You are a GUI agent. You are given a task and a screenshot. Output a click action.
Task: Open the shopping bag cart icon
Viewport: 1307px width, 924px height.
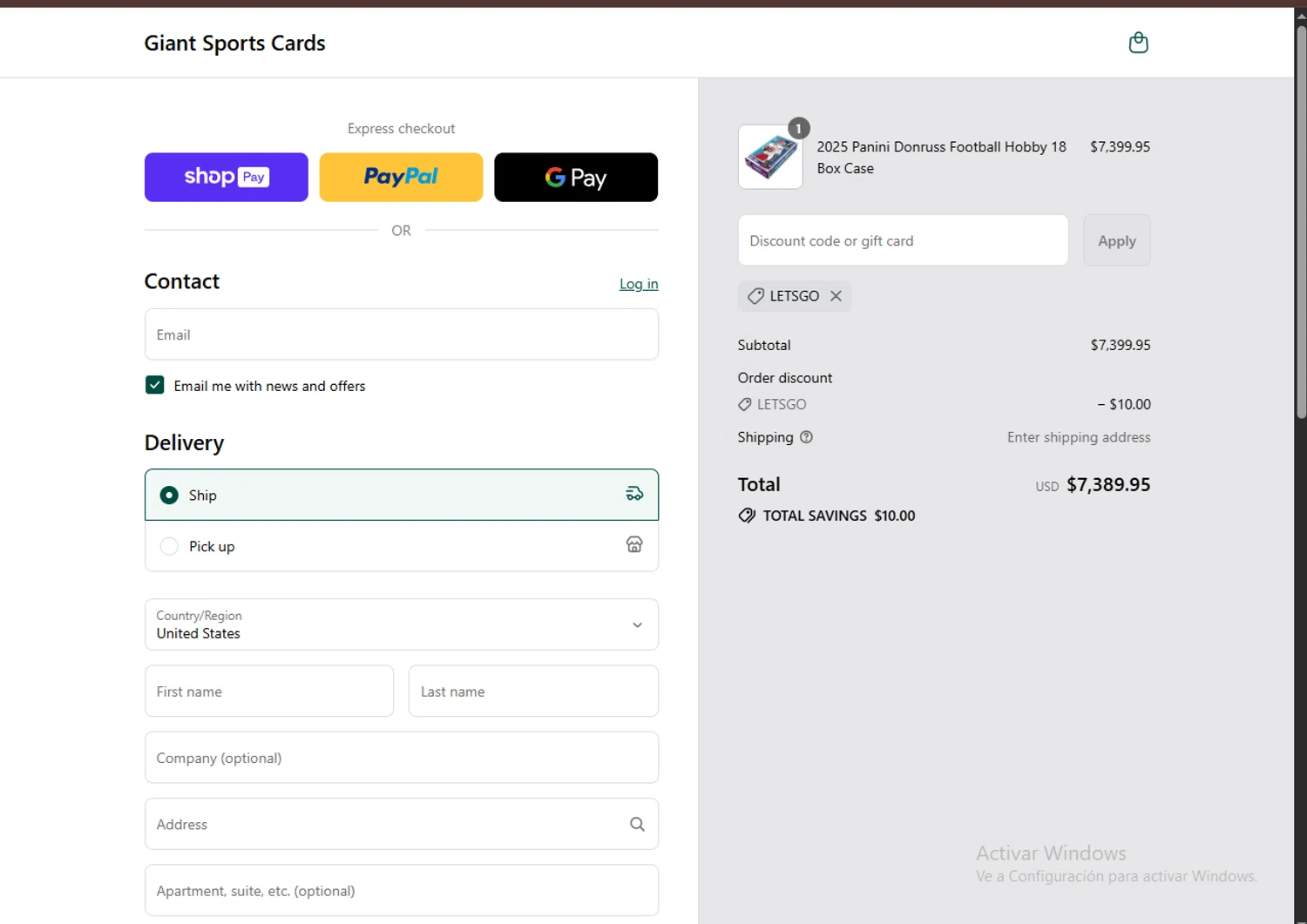1138,43
